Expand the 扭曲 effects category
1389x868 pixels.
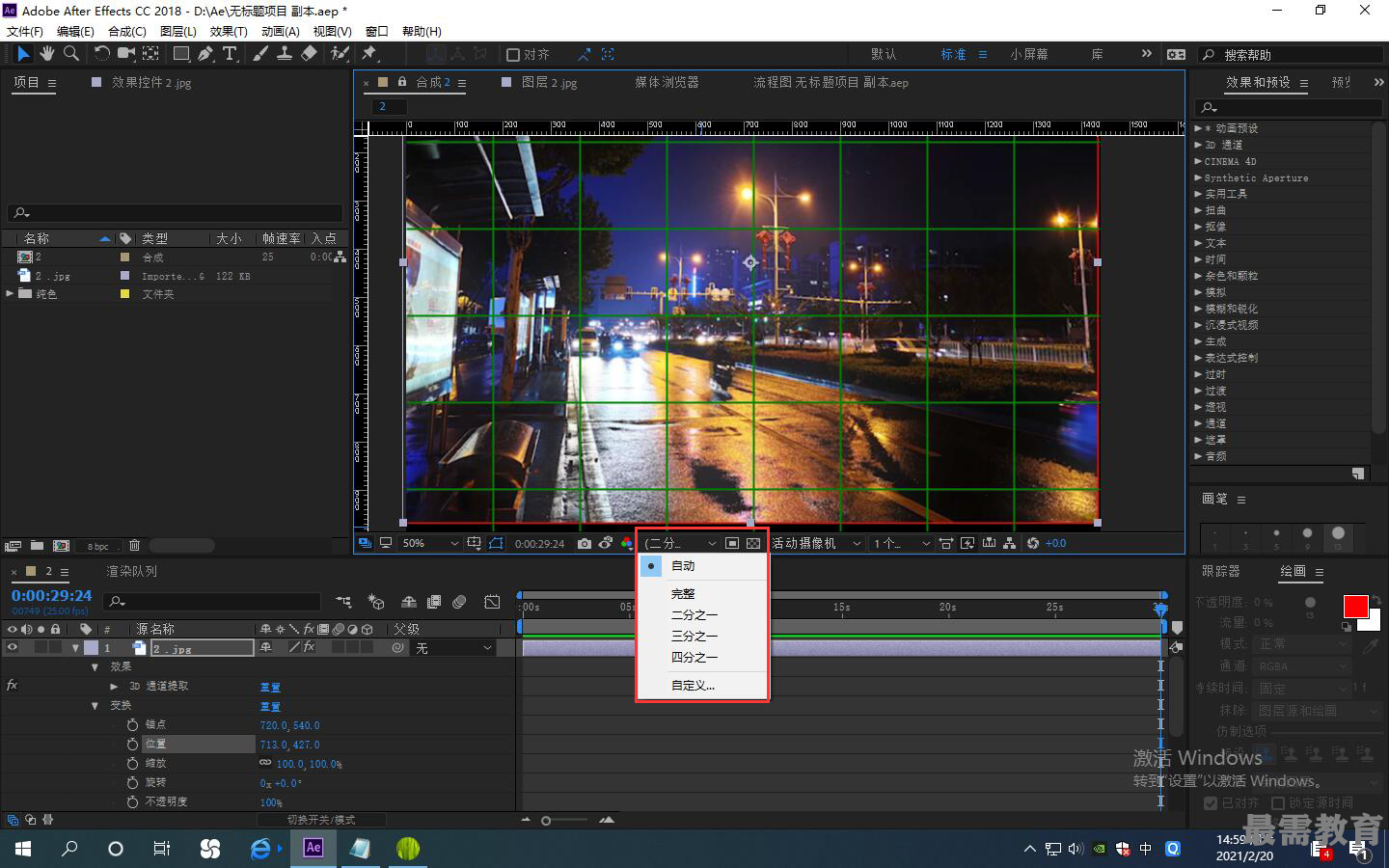tap(1198, 209)
